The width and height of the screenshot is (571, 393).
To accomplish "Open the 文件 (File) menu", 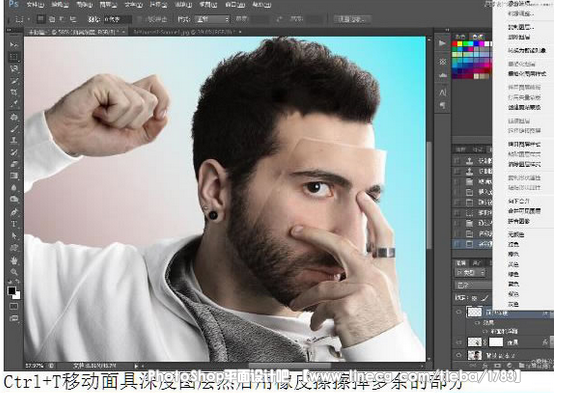I will [35, 5].
